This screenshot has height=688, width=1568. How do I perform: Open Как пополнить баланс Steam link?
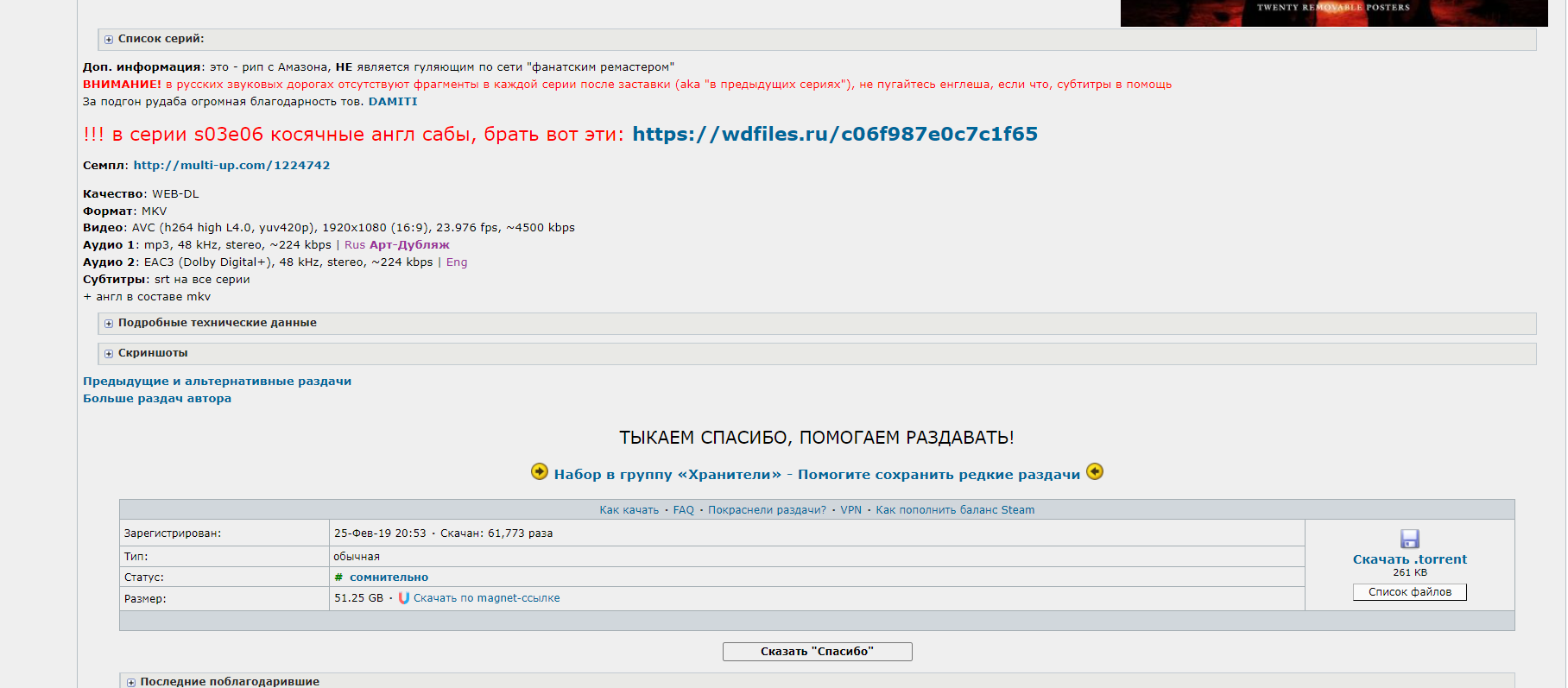(955, 510)
